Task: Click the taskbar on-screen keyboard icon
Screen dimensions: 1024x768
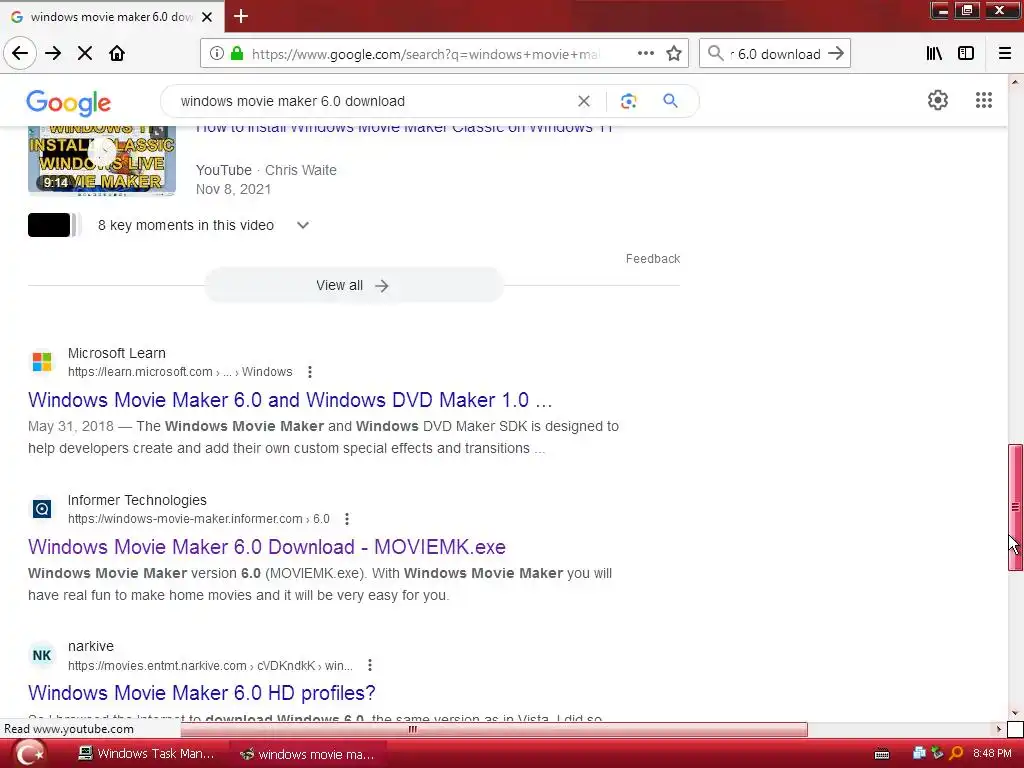Action: click(882, 754)
